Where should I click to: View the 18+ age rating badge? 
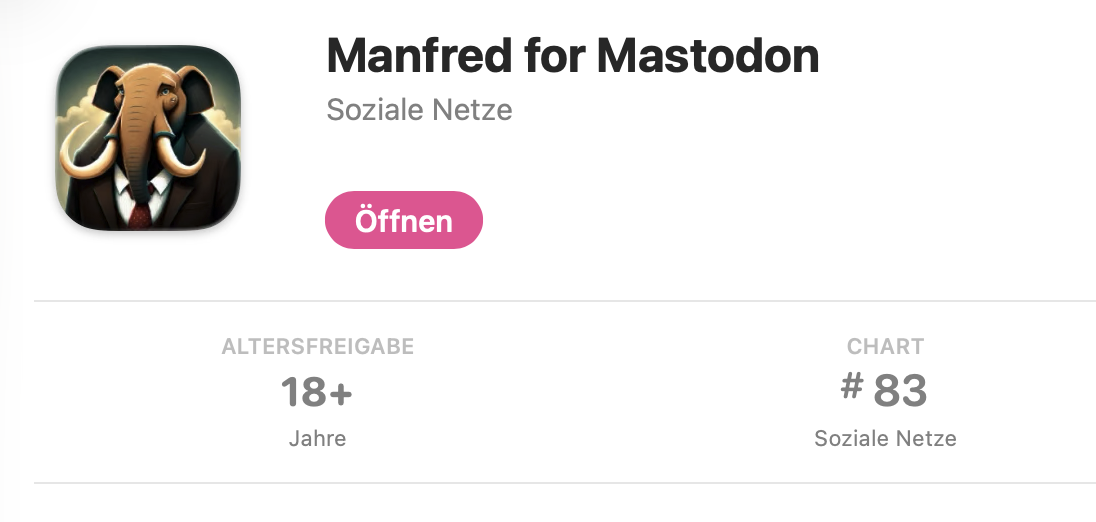pyautogui.click(x=317, y=392)
